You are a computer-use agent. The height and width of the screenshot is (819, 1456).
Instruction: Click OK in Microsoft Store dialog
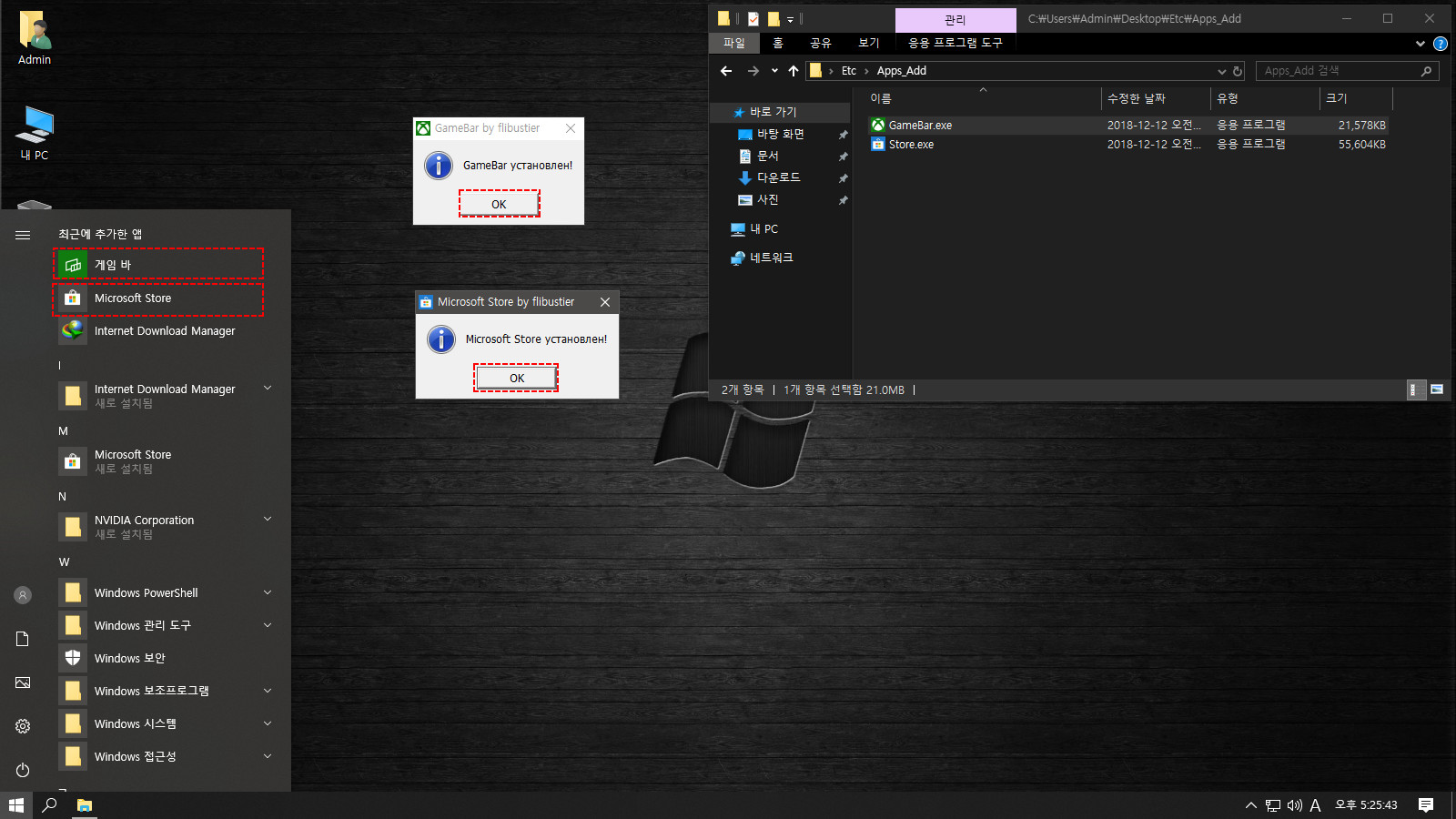(516, 378)
